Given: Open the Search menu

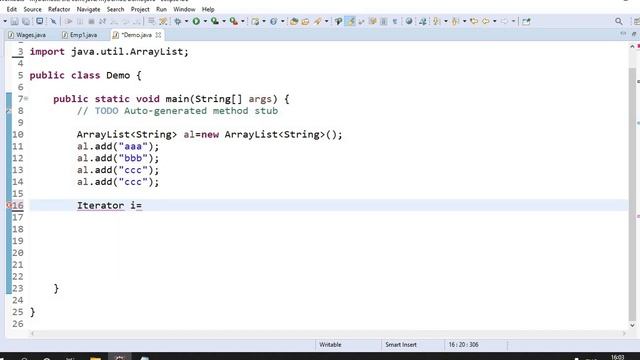Looking at the screenshot, I should tap(116, 9).
